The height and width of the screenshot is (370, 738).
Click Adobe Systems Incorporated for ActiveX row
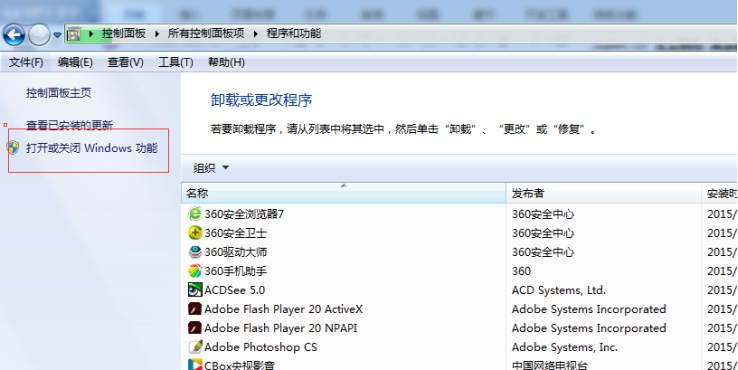pyautogui.click(x=589, y=309)
